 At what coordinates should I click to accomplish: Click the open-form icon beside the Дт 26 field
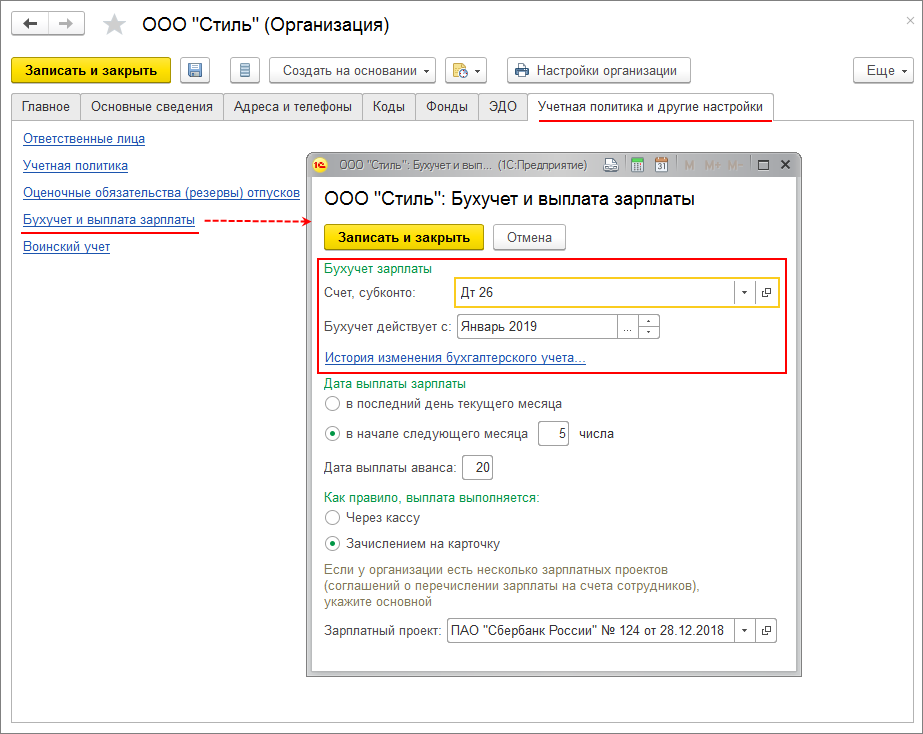(767, 293)
